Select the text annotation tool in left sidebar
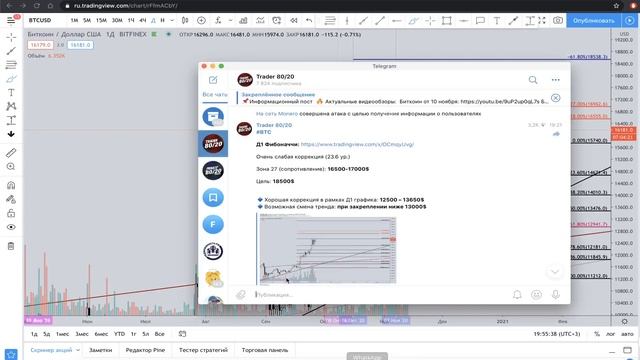This screenshot has width=640, height=360. coord(11,93)
